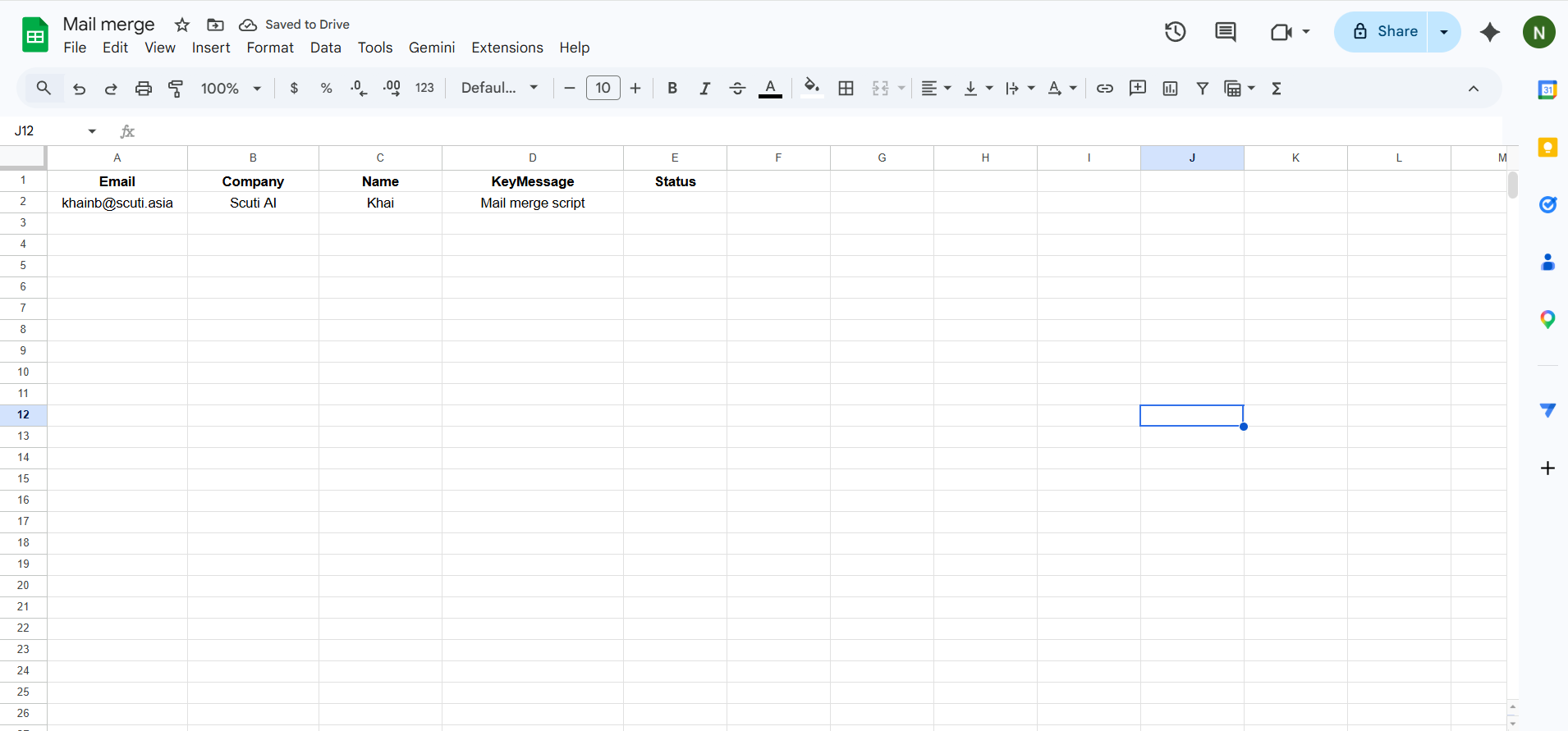Open Google Keep in side panel
The image size is (1568, 731).
tap(1547, 148)
